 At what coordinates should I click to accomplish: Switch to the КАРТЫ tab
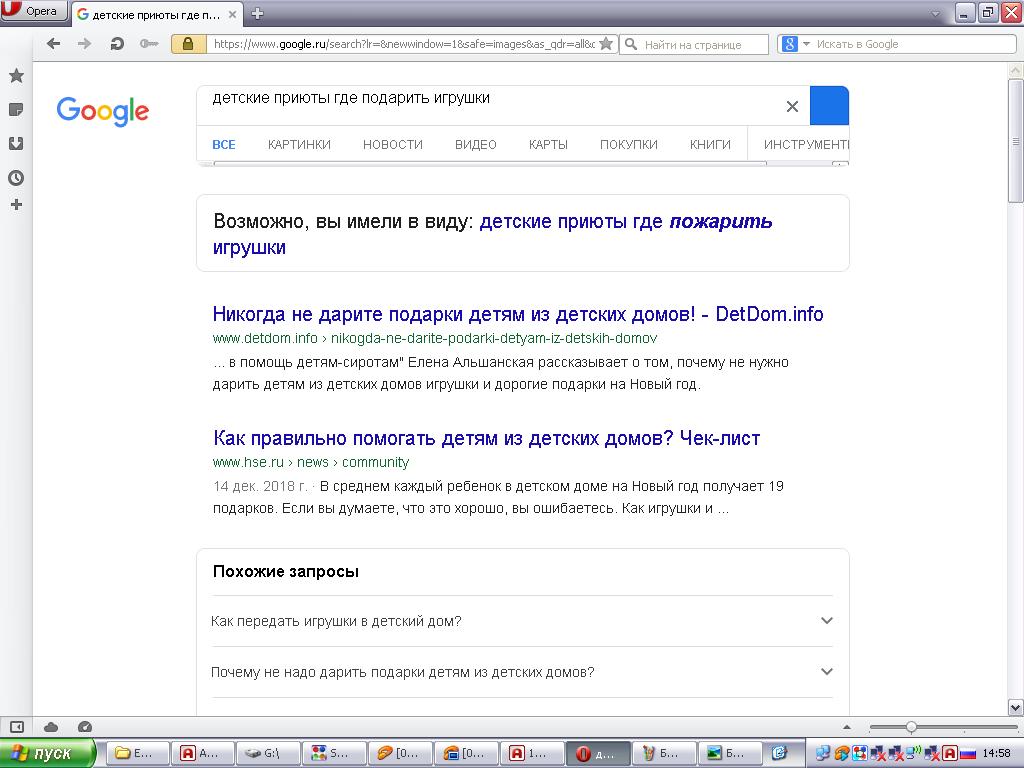click(548, 144)
